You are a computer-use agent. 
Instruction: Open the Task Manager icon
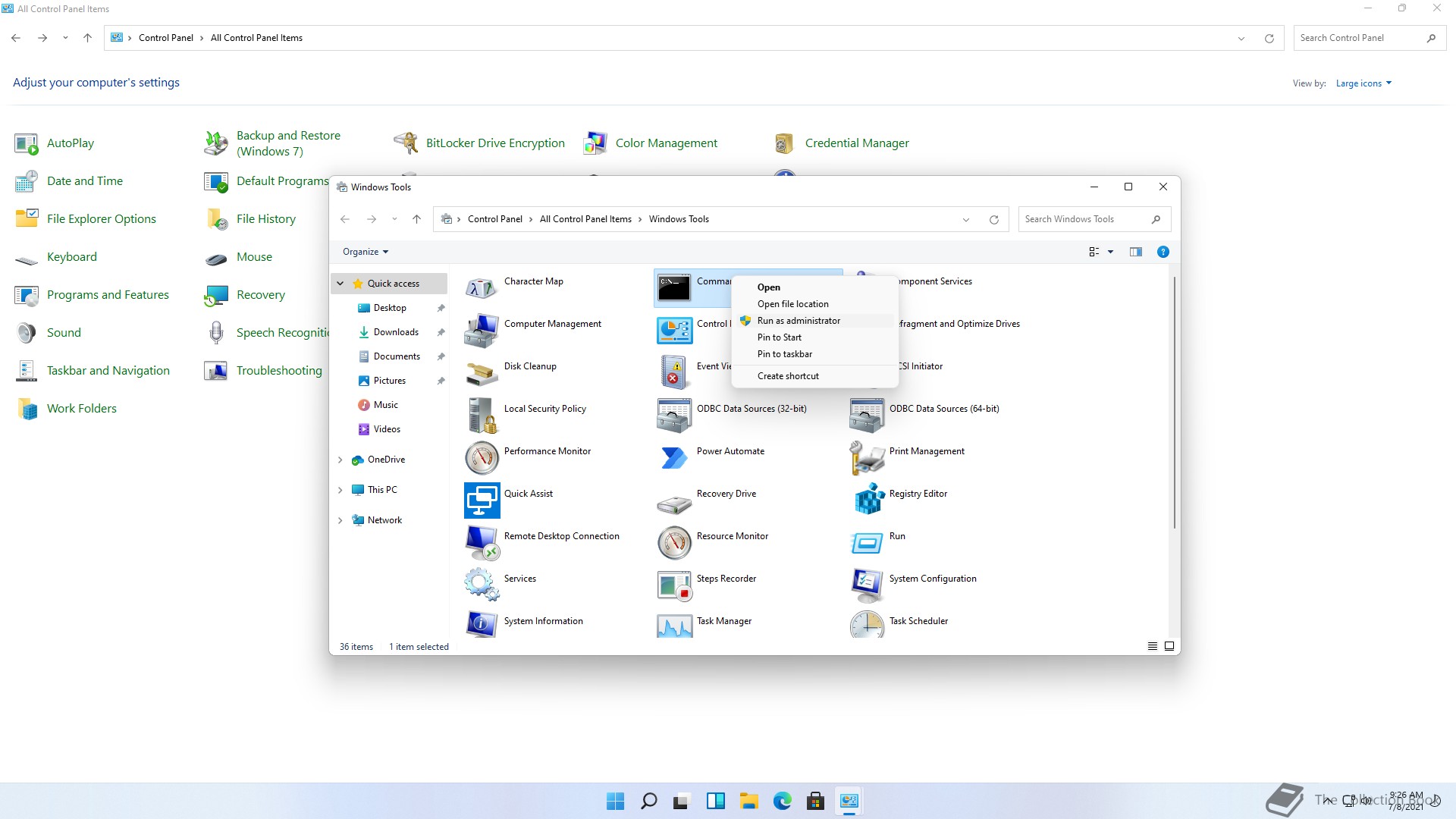tap(674, 625)
